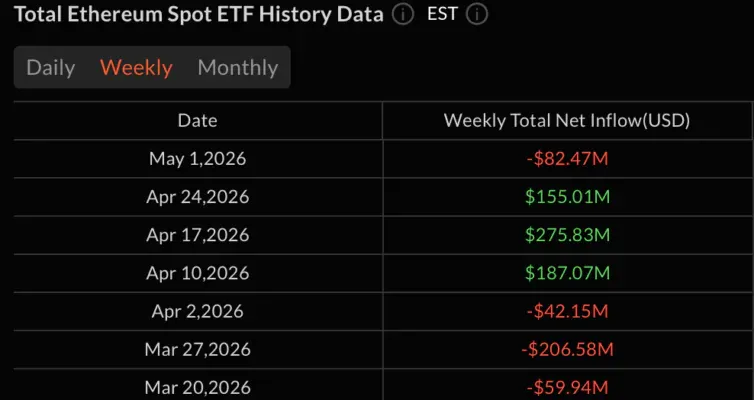
Task: Select the May 1,2026 date cell
Action: click(x=198, y=158)
